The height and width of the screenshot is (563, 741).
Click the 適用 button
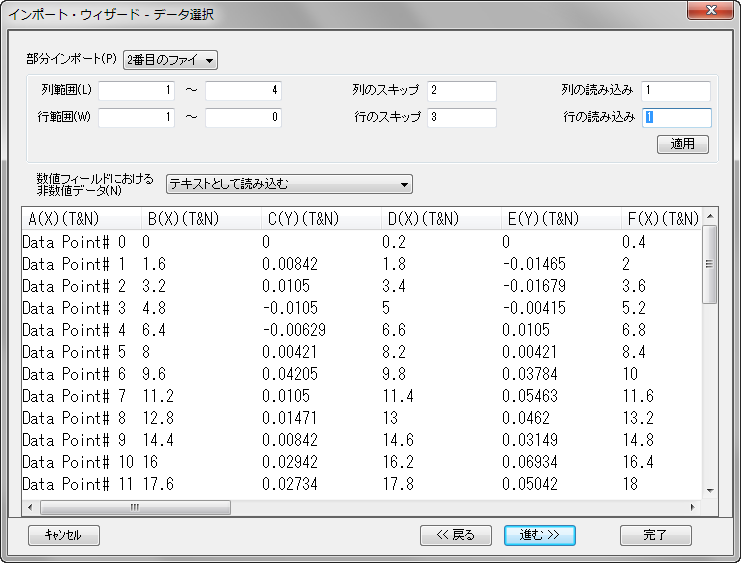(x=682, y=144)
